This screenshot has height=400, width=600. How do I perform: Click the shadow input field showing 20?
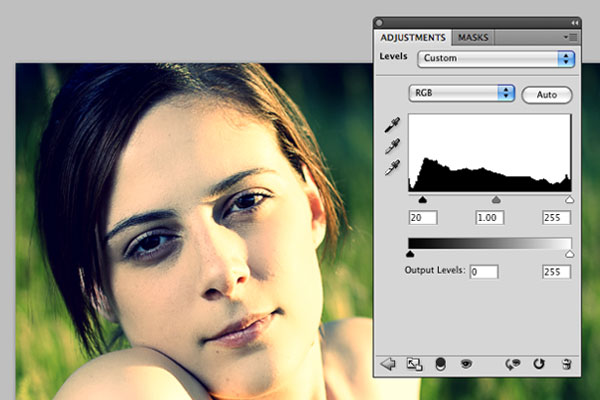[x=423, y=217]
